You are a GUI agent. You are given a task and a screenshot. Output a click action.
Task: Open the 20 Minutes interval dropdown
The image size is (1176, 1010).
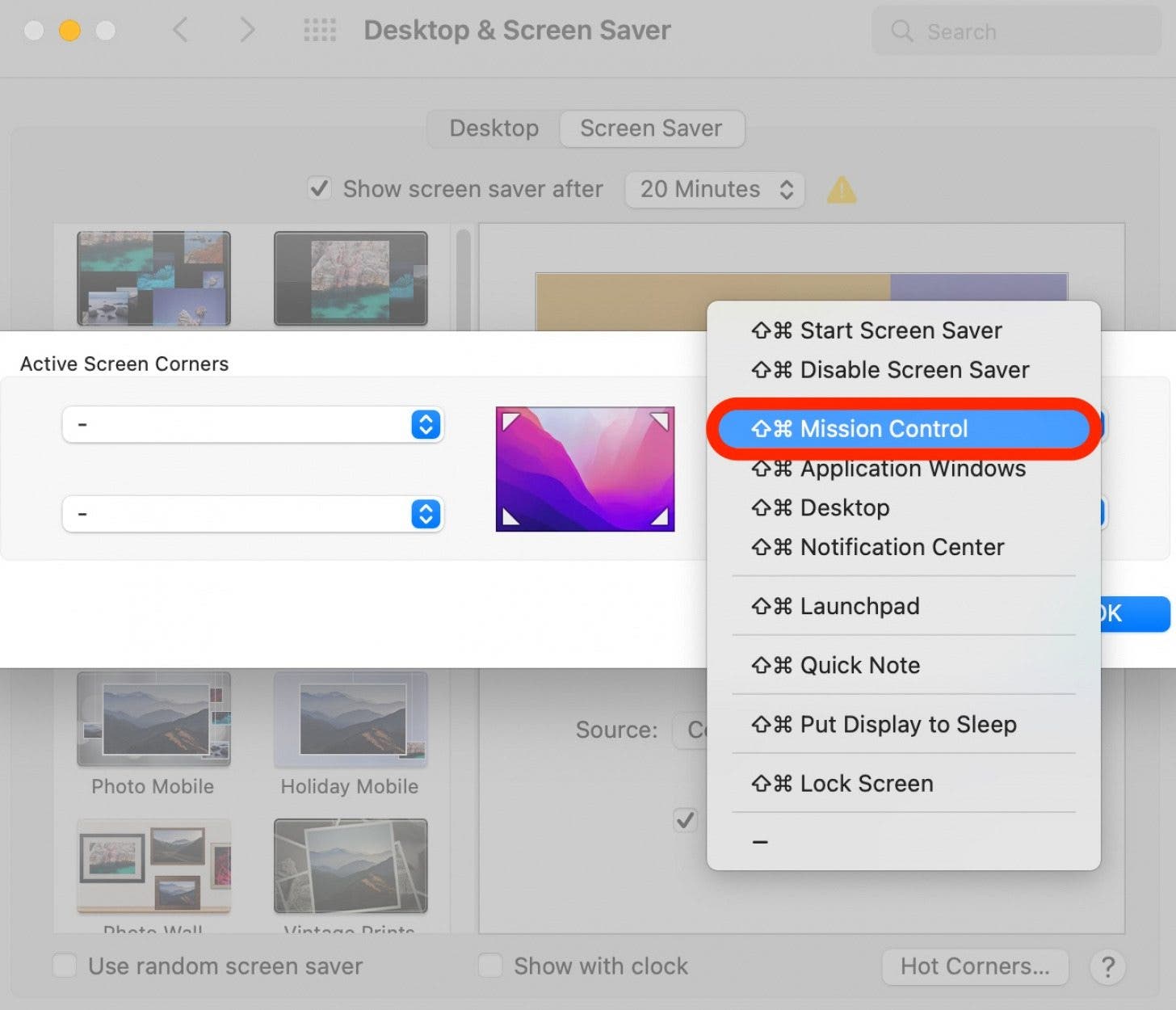tap(714, 189)
